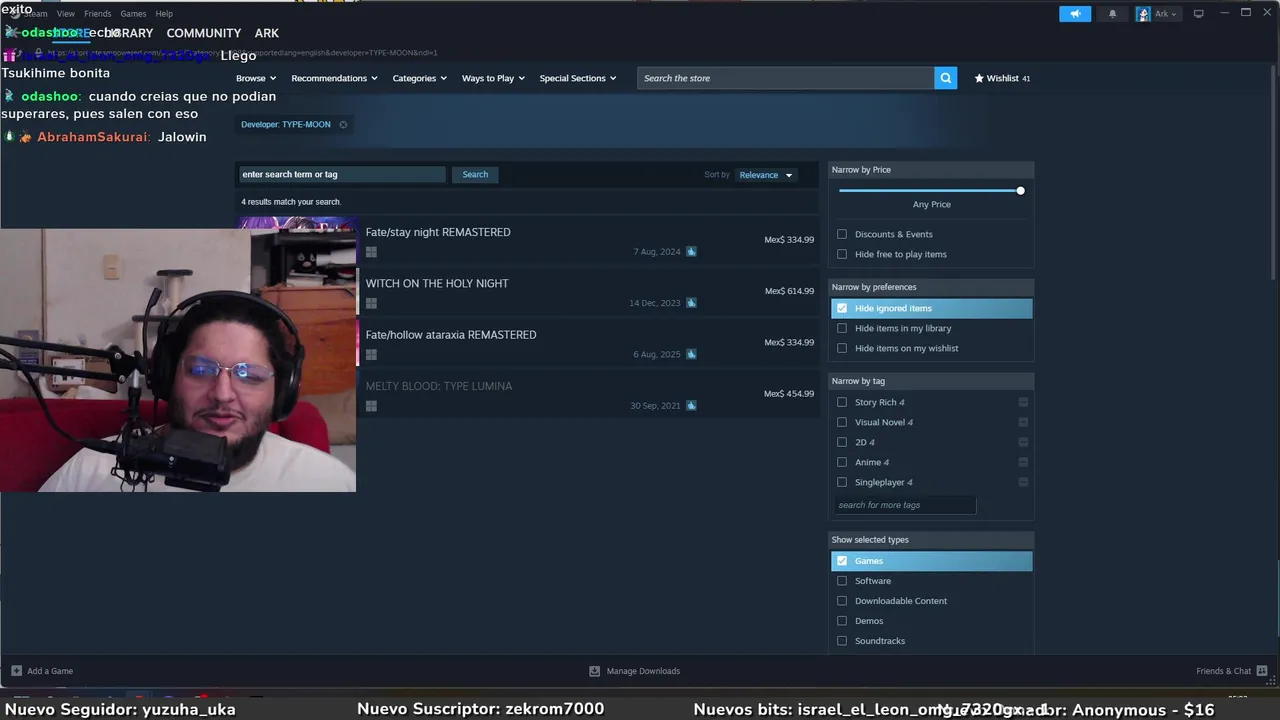Uncheck the Games type checkbox
Image resolution: width=1280 pixels, height=720 pixels.
coord(842,561)
